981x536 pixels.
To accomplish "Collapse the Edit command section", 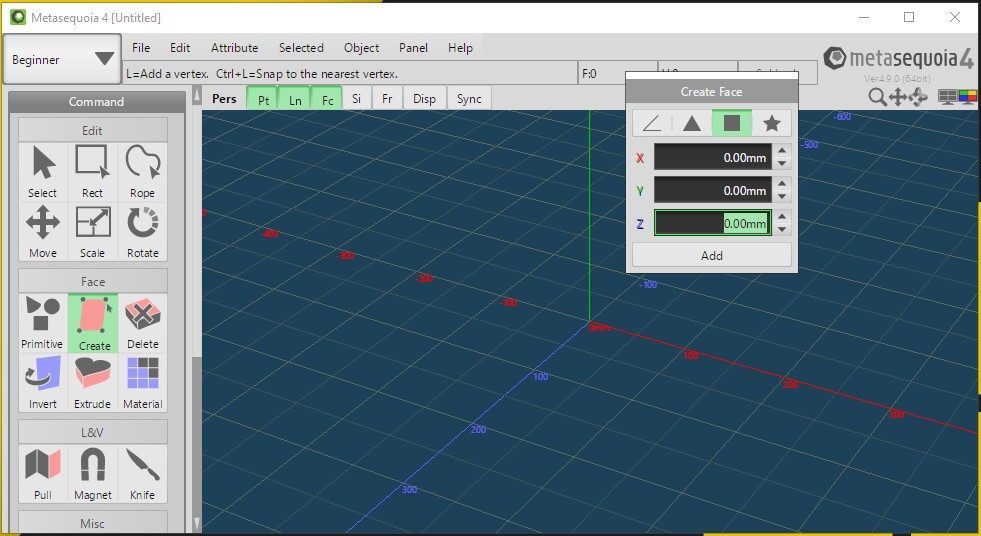I will pos(93,130).
